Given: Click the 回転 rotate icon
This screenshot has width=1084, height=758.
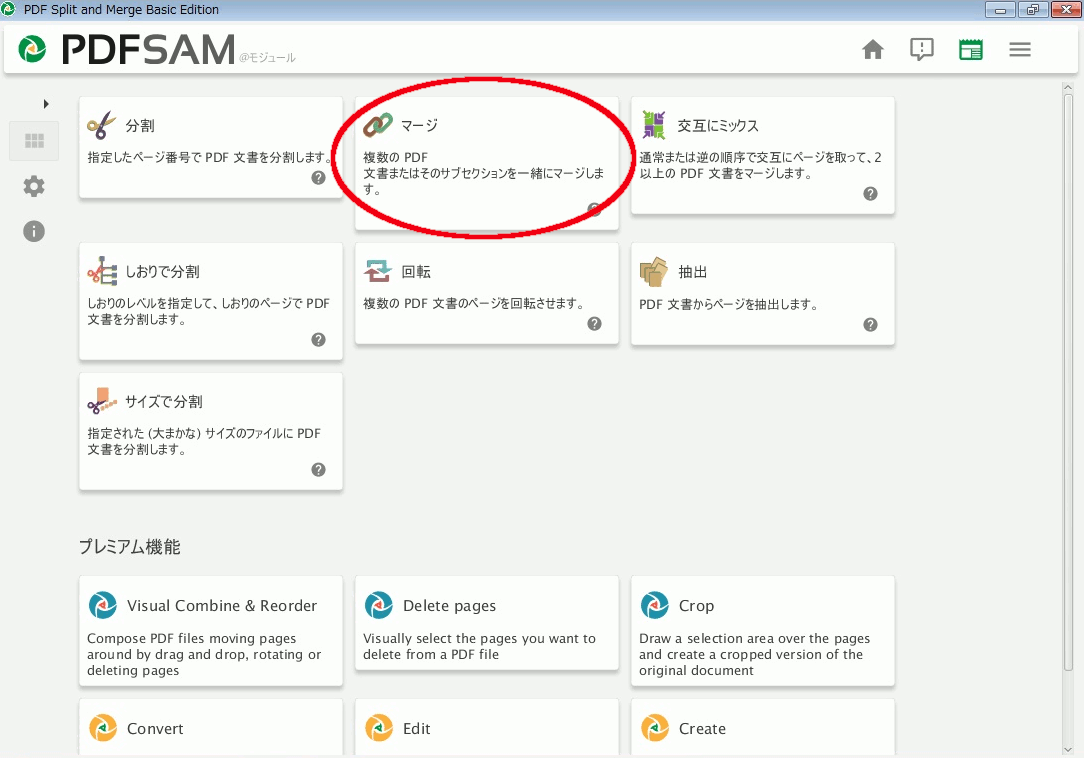Looking at the screenshot, I should 378,271.
